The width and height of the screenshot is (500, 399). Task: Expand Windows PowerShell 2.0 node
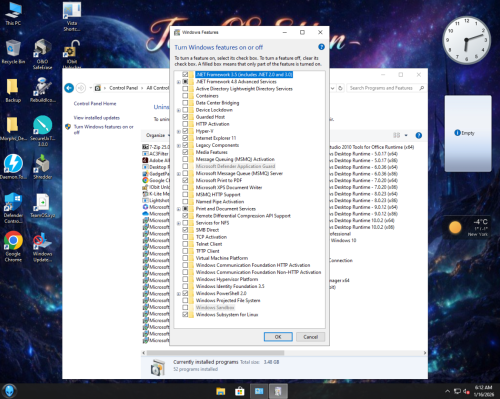(179, 294)
